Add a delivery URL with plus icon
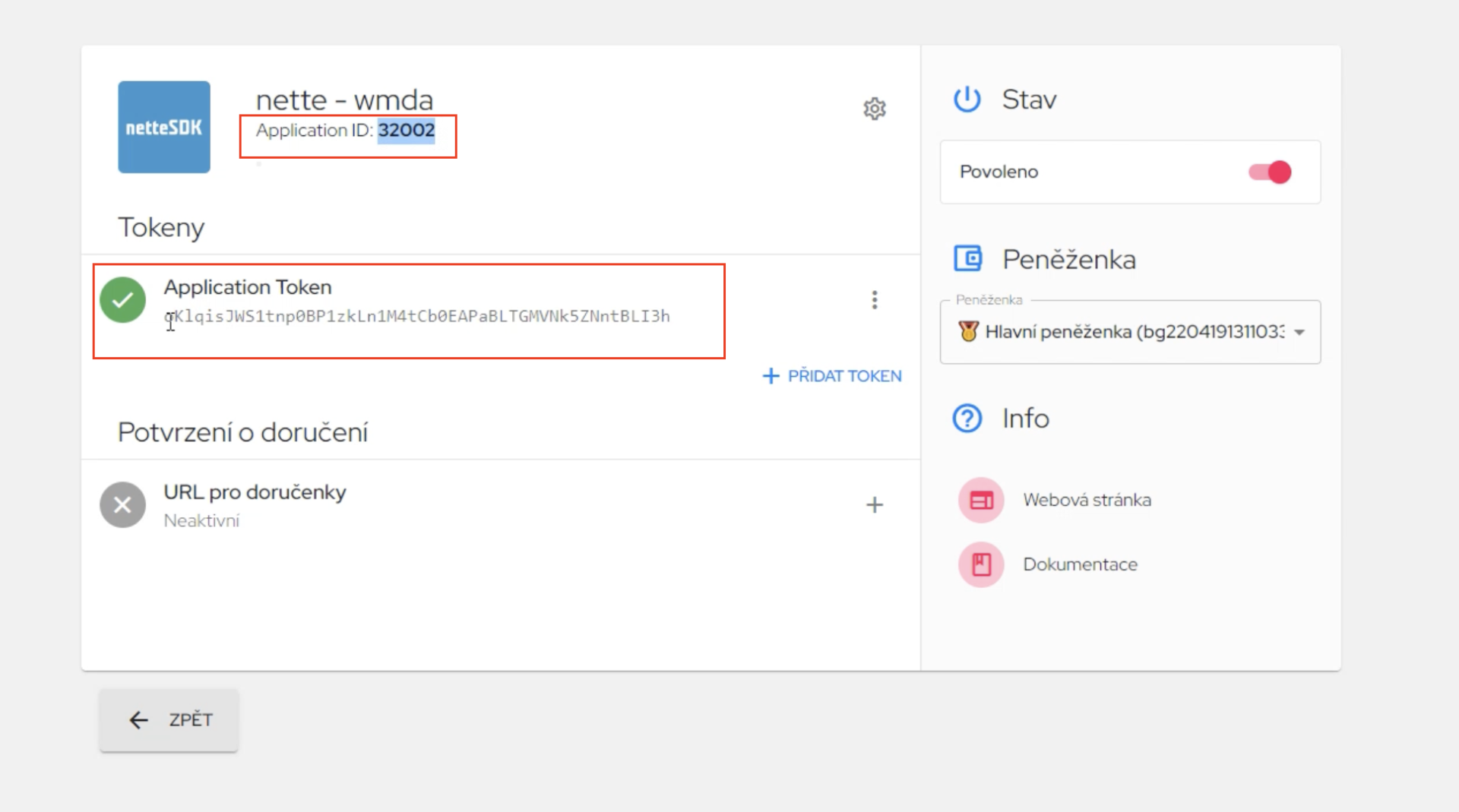 (x=875, y=505)
